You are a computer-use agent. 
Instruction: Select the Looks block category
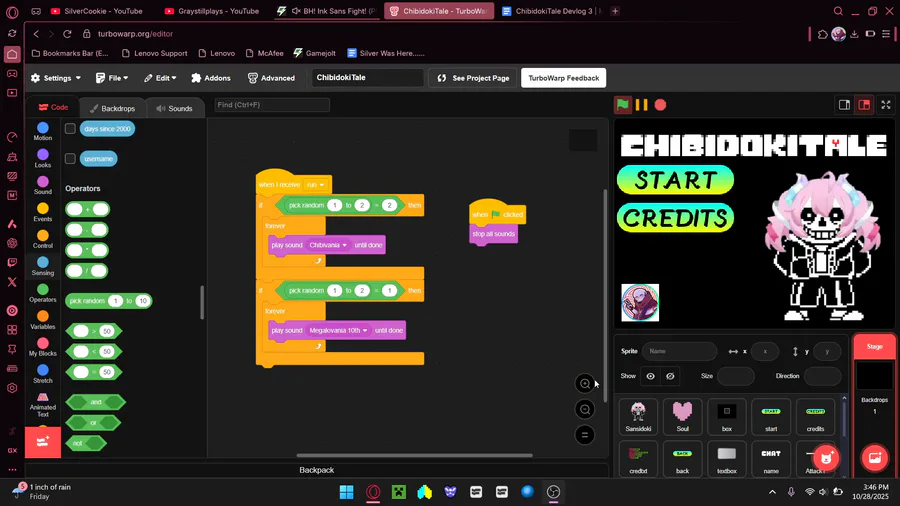pos(42,158)
